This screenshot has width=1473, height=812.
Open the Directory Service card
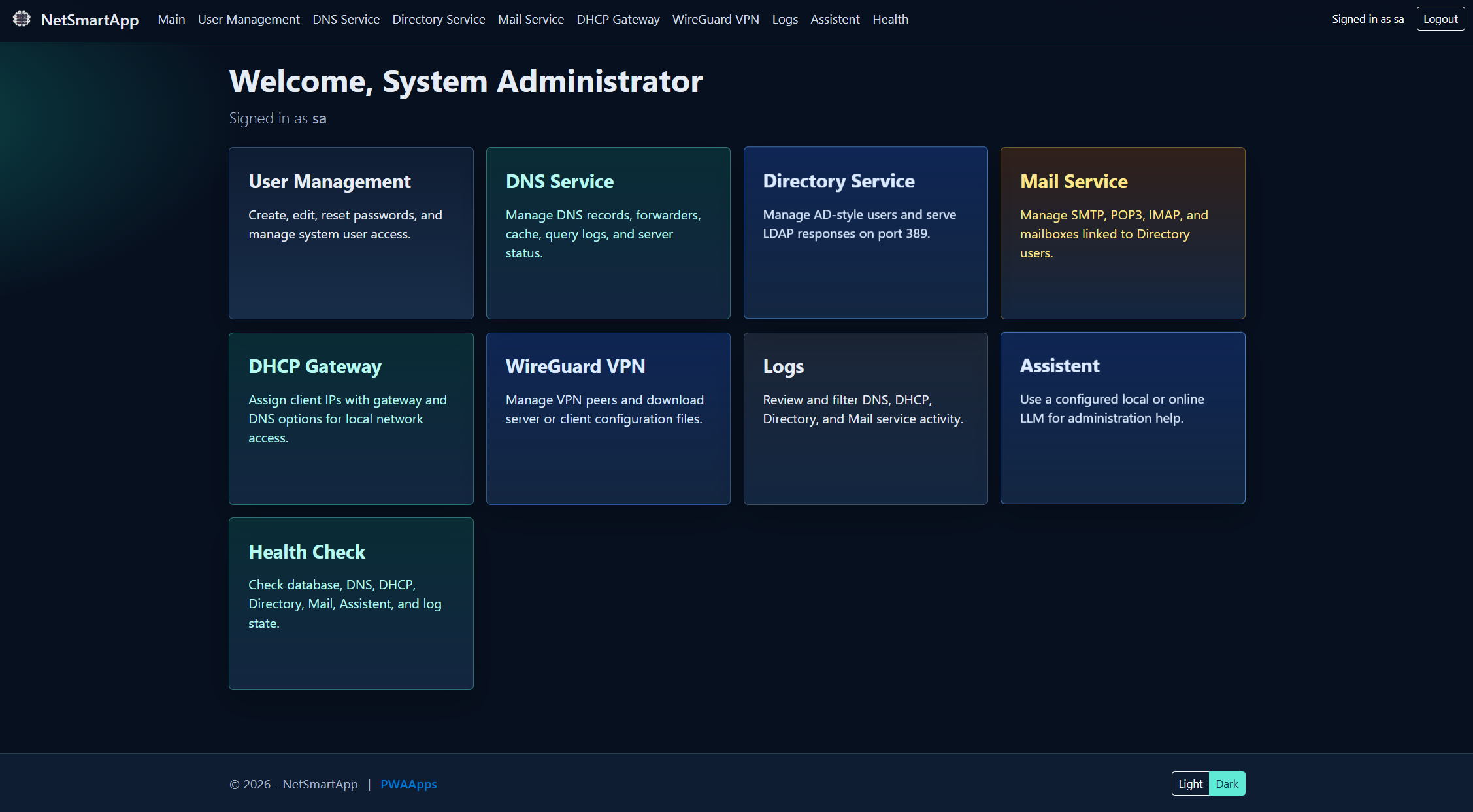[x=865, y=233]
